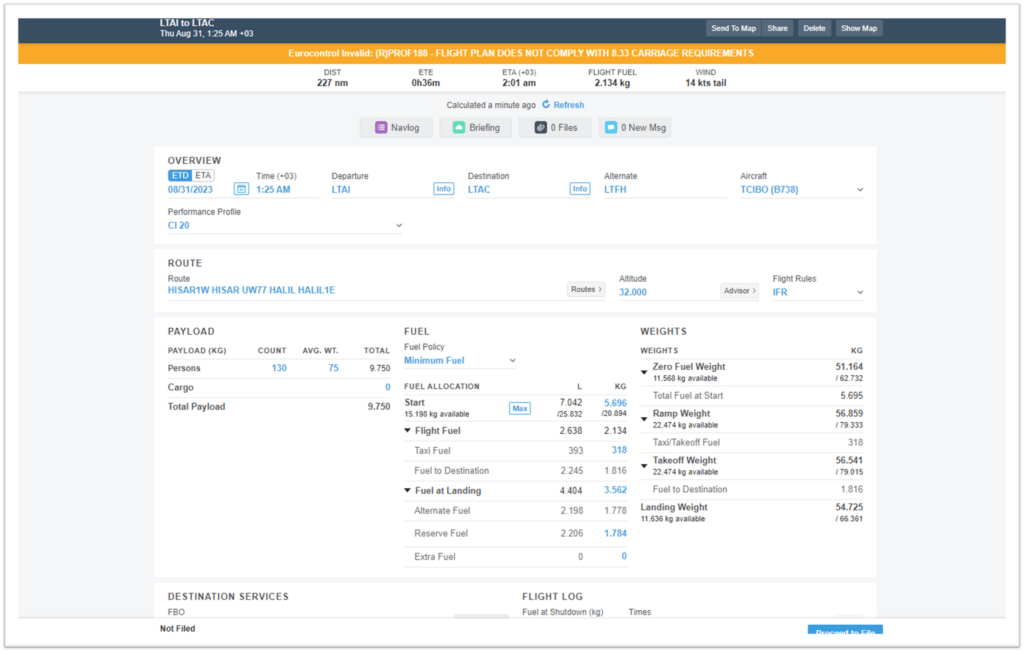Edit the average weight 75
1024x652 pixels.
(x=333, y=368)
